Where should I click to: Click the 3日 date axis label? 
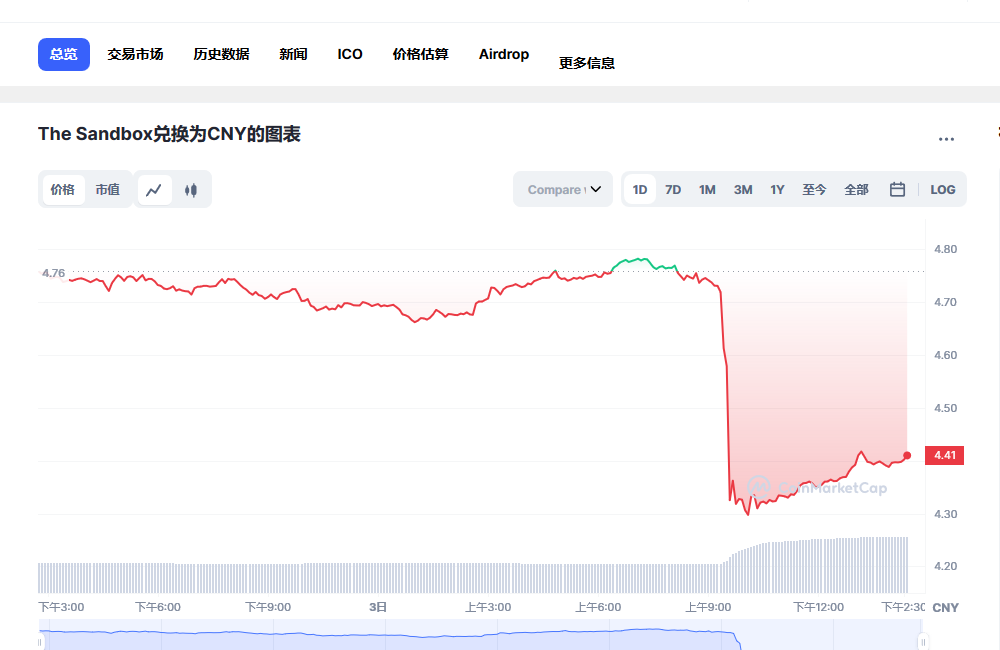[378, 607]
